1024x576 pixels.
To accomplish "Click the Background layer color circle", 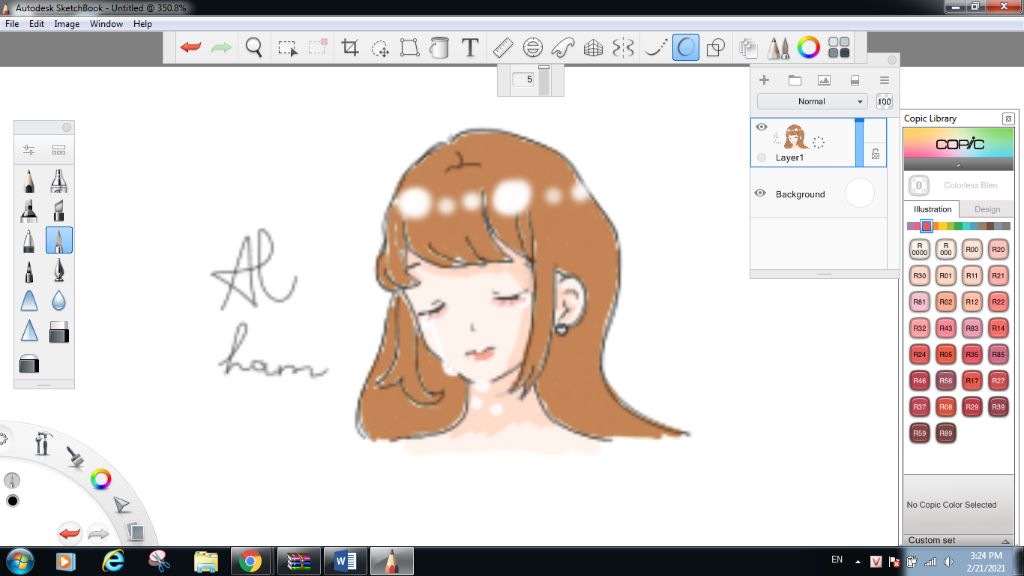I will point(859,193).
